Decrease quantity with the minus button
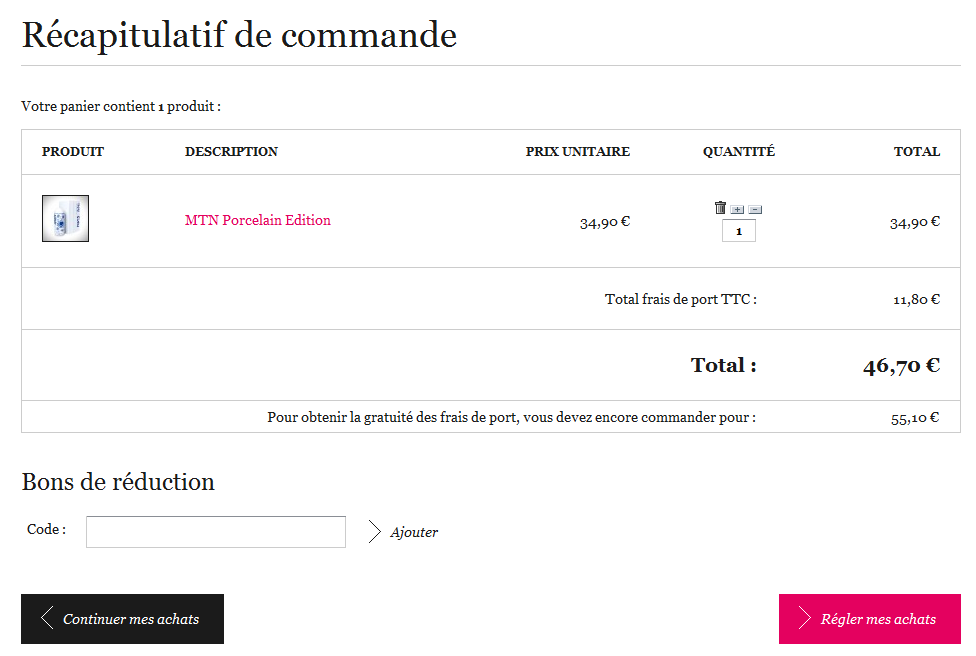This screenshot has height=656, width=976. point(755,209)
